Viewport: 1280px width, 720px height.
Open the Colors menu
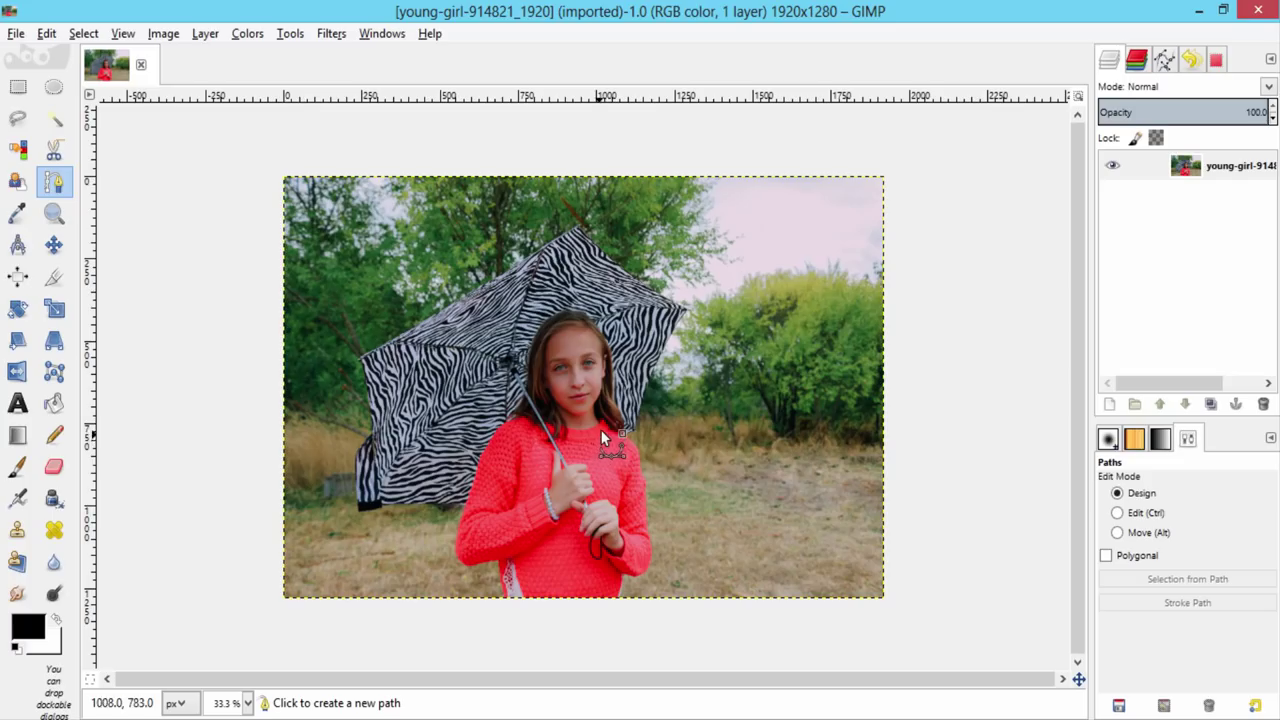point(247,33)
